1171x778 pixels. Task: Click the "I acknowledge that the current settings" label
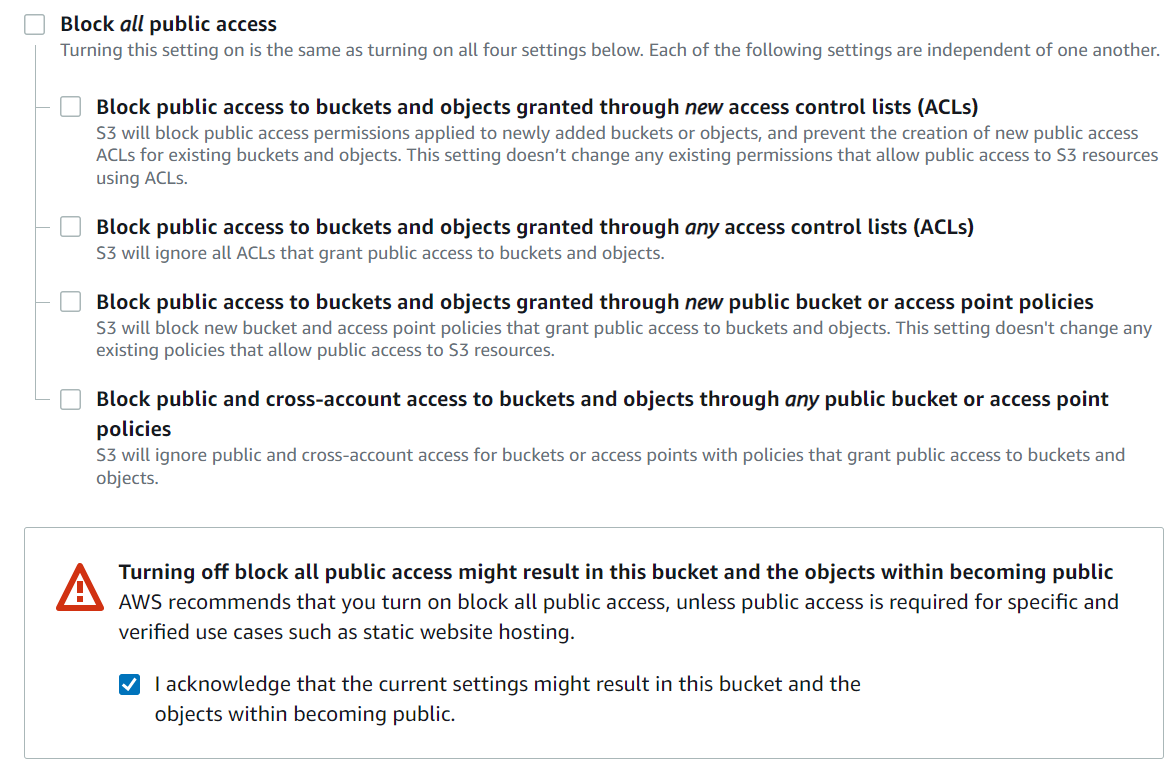pos(507,685)
